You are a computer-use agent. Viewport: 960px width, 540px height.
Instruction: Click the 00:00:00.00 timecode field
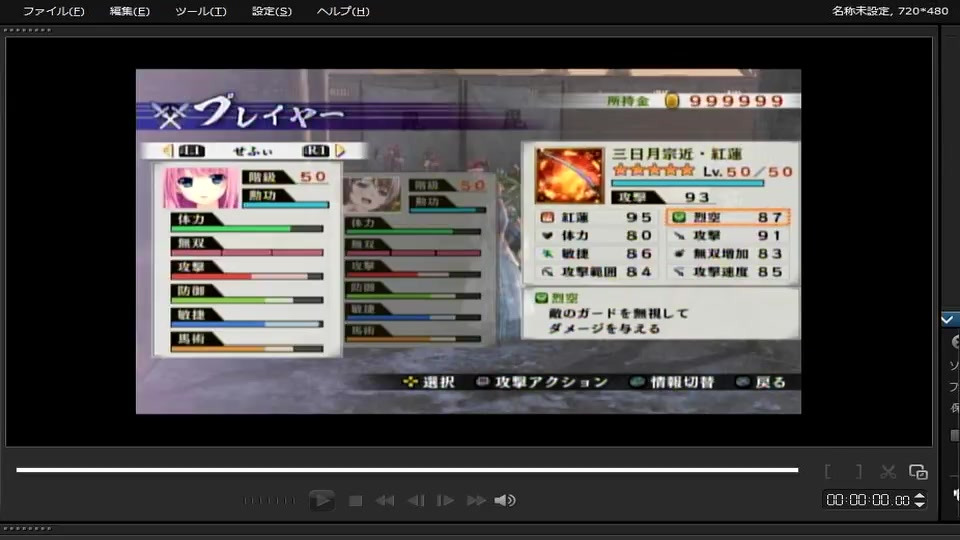click(x=868, y=500)
